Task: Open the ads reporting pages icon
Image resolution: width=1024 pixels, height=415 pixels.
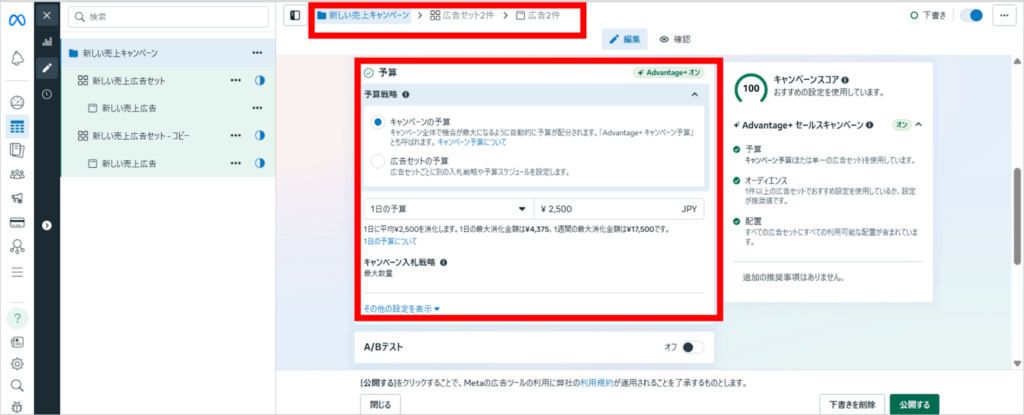Action: (x=17, y=150)
